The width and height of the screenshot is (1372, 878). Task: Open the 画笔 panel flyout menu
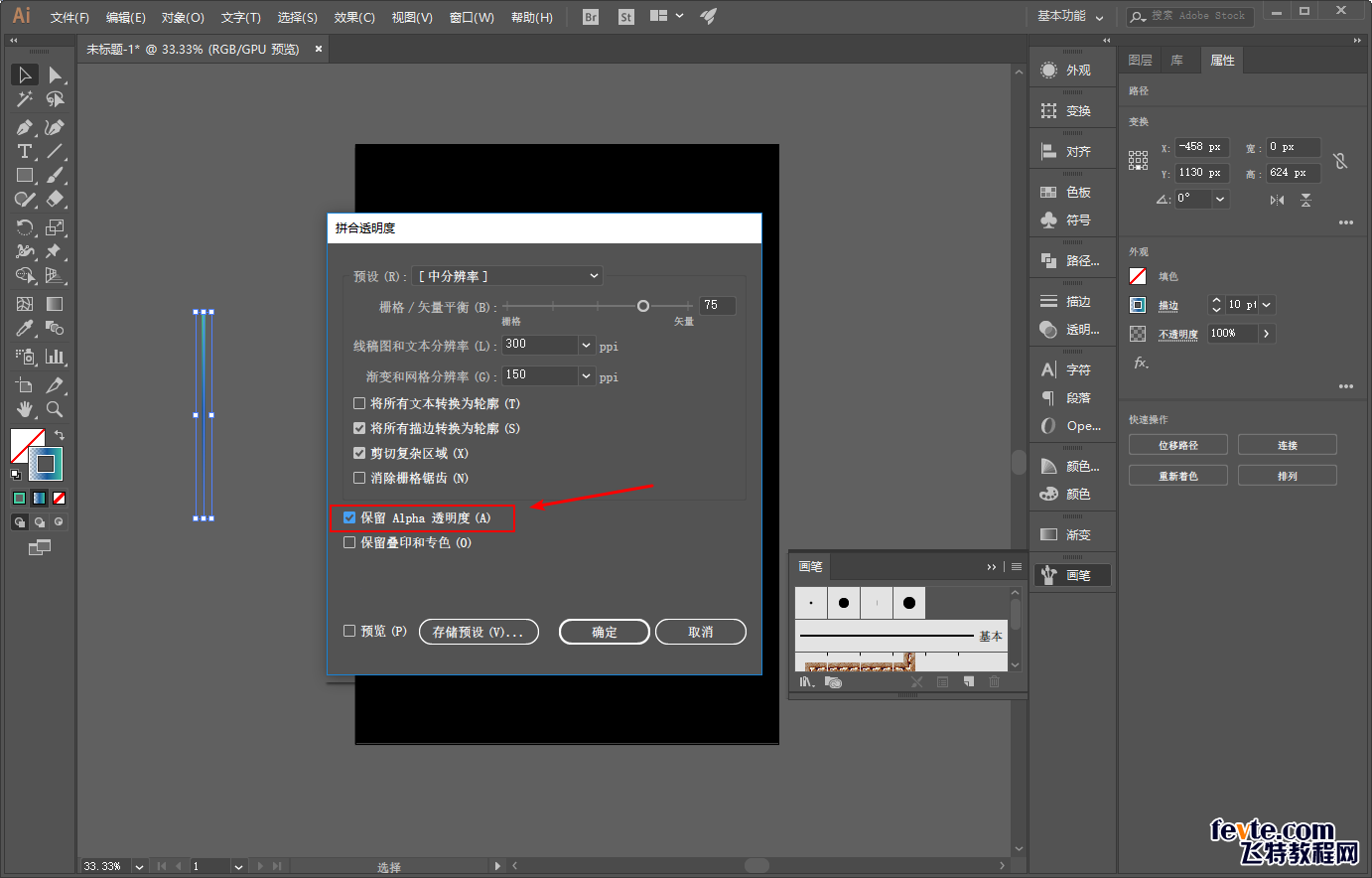point(1017,566)
